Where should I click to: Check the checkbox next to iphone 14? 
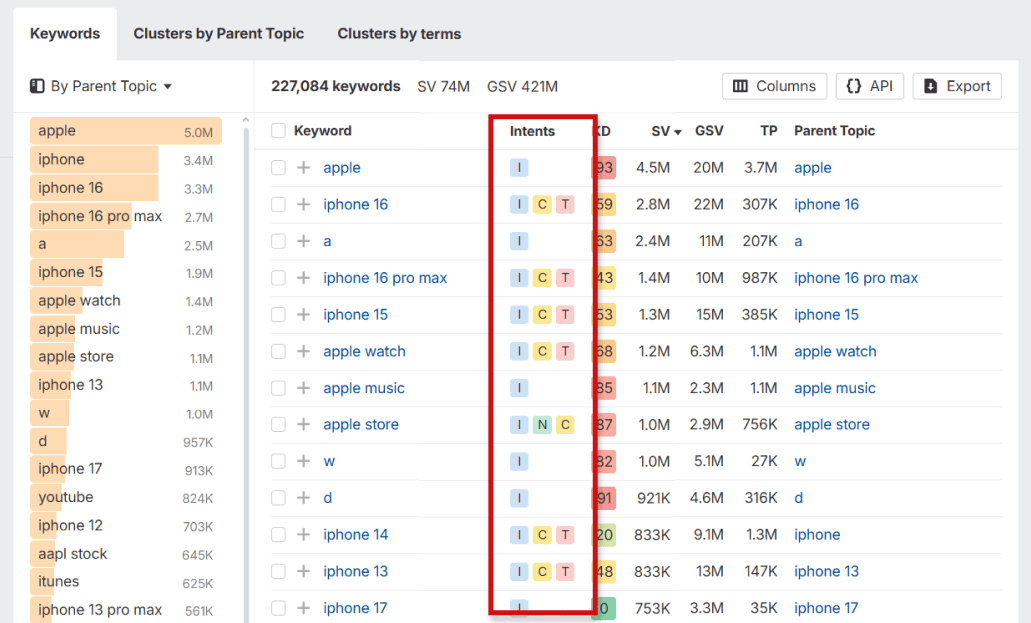click(278, 534)
